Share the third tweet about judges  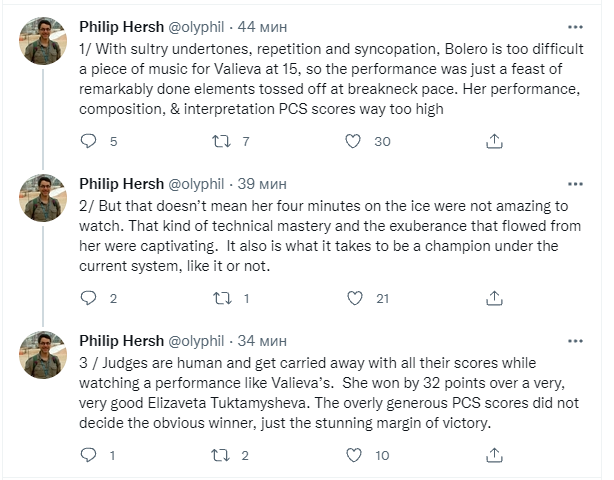[493, 455]
